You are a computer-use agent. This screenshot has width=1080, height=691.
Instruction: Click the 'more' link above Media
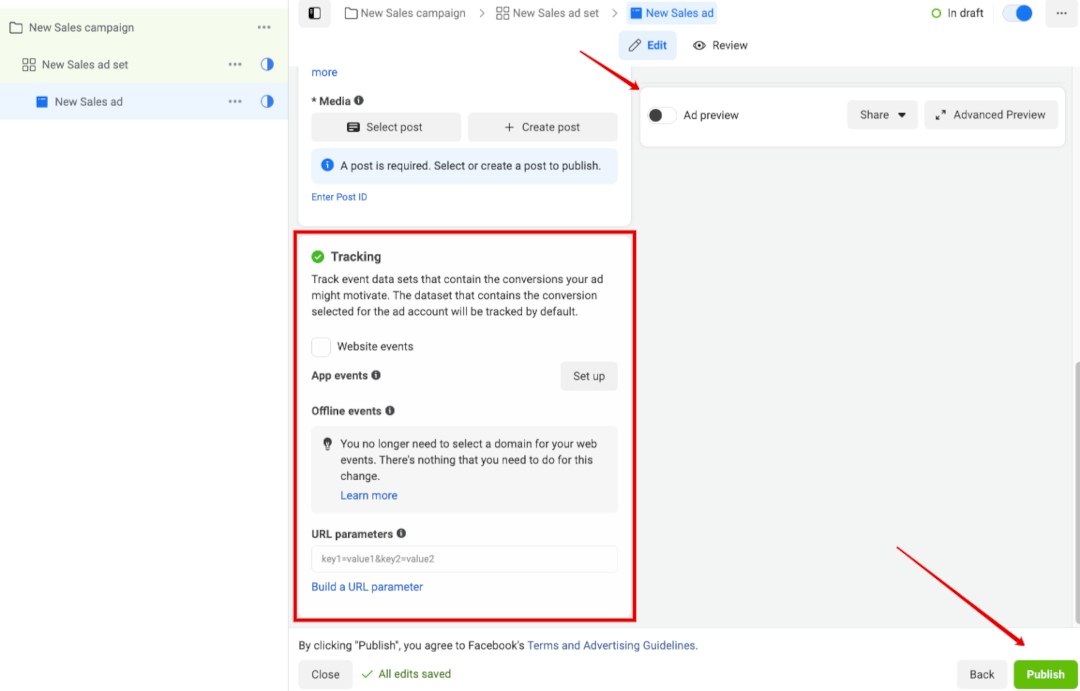(324, 72)
